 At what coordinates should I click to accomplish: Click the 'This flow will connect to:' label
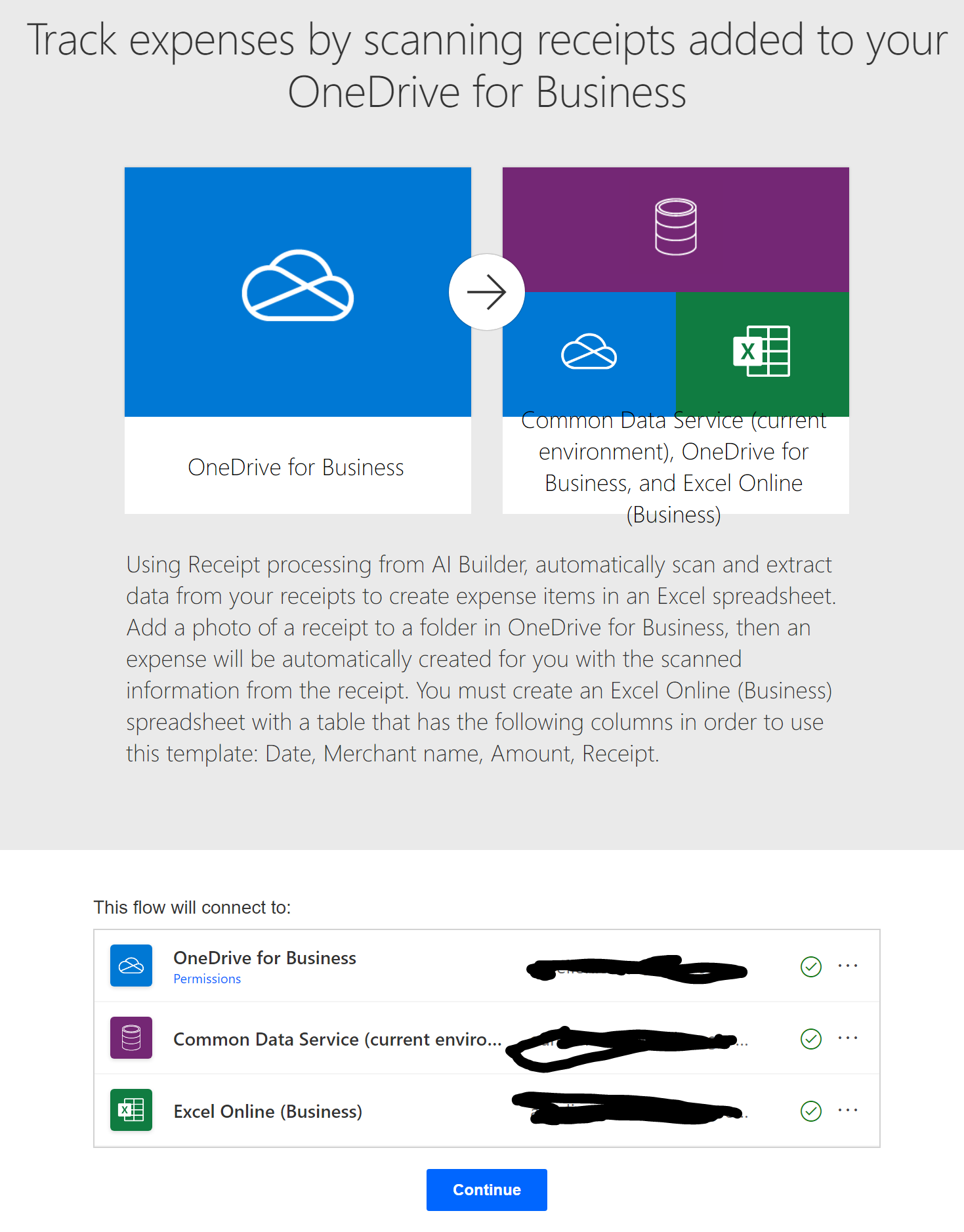192,907
